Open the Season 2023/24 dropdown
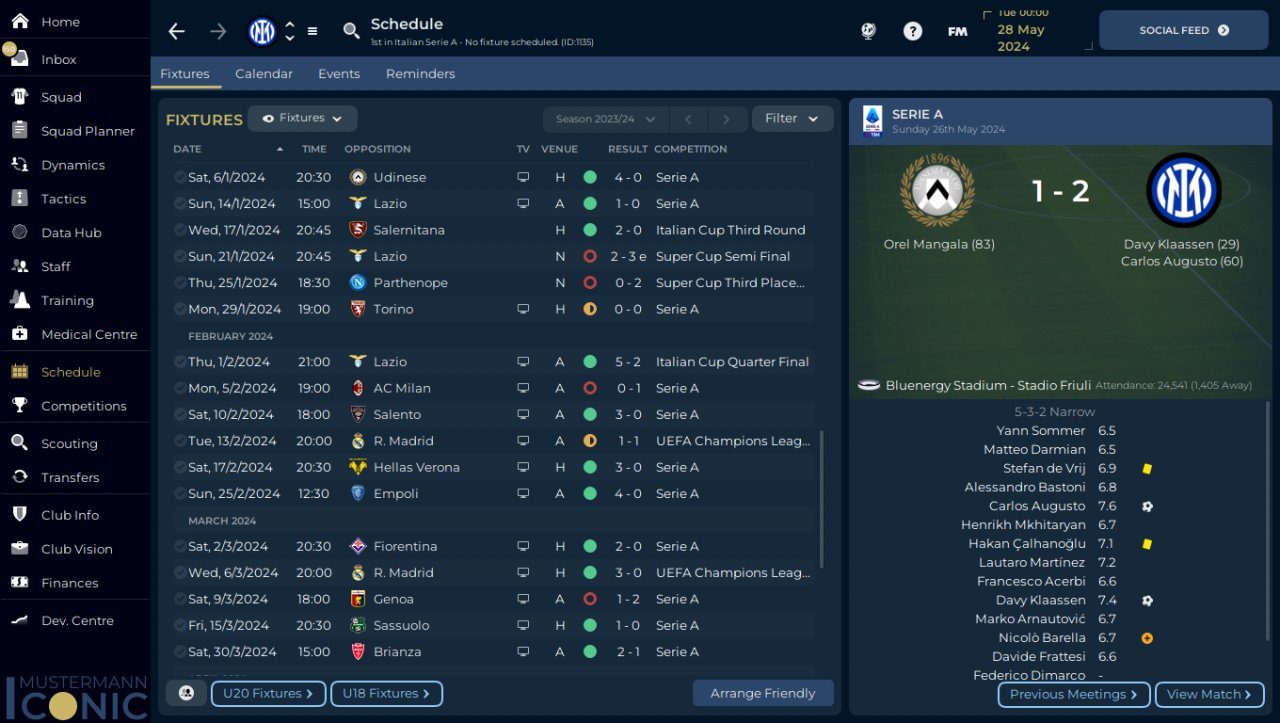 click(x=605, y=119)
